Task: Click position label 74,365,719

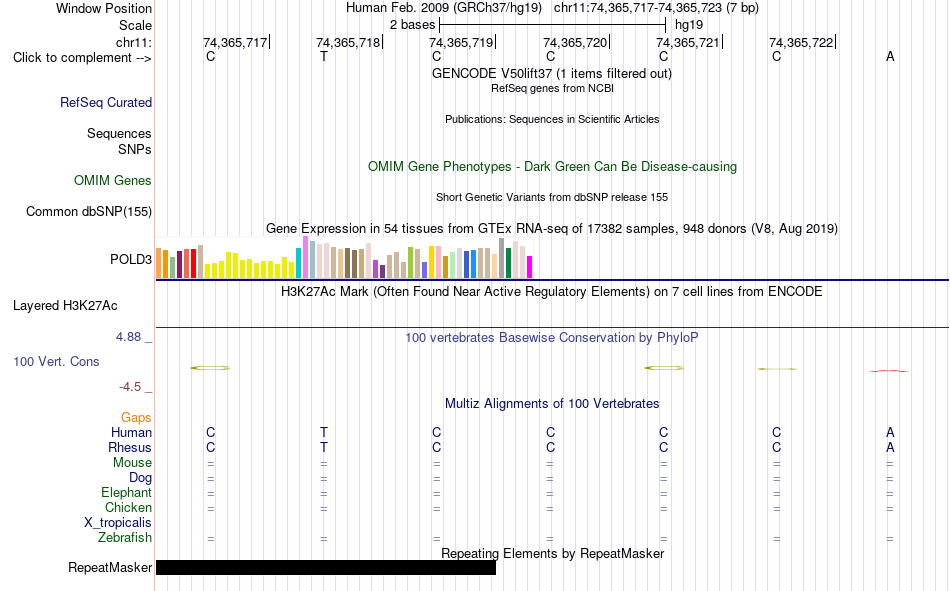Action: click(461, 42)
